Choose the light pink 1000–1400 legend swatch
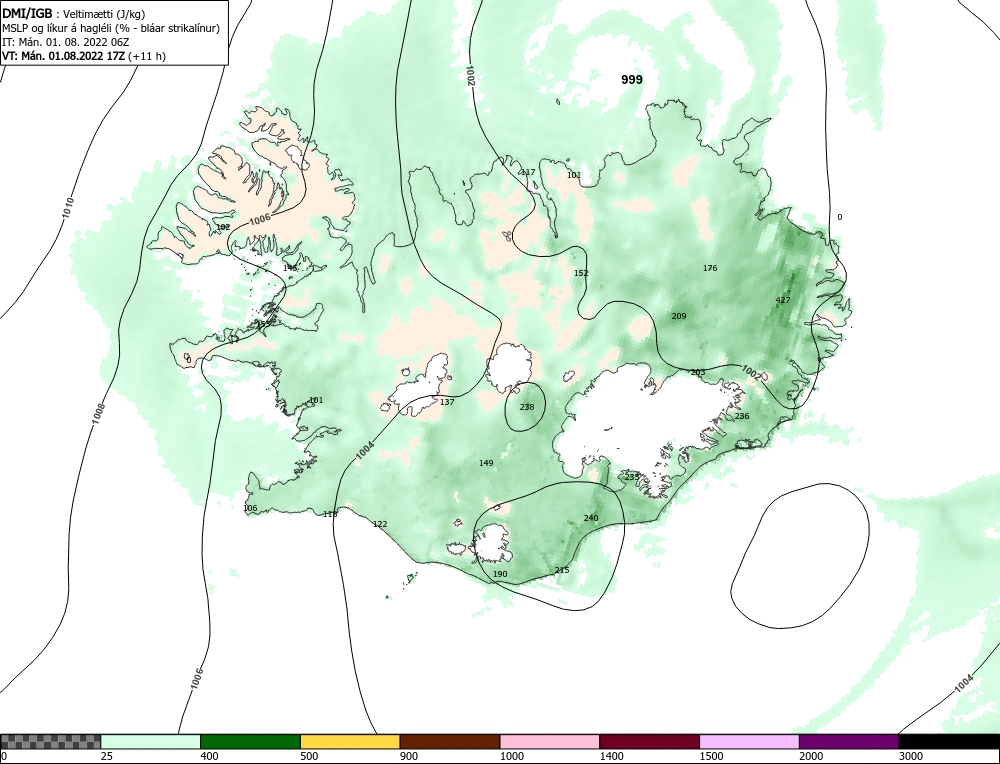 point(550,741)
